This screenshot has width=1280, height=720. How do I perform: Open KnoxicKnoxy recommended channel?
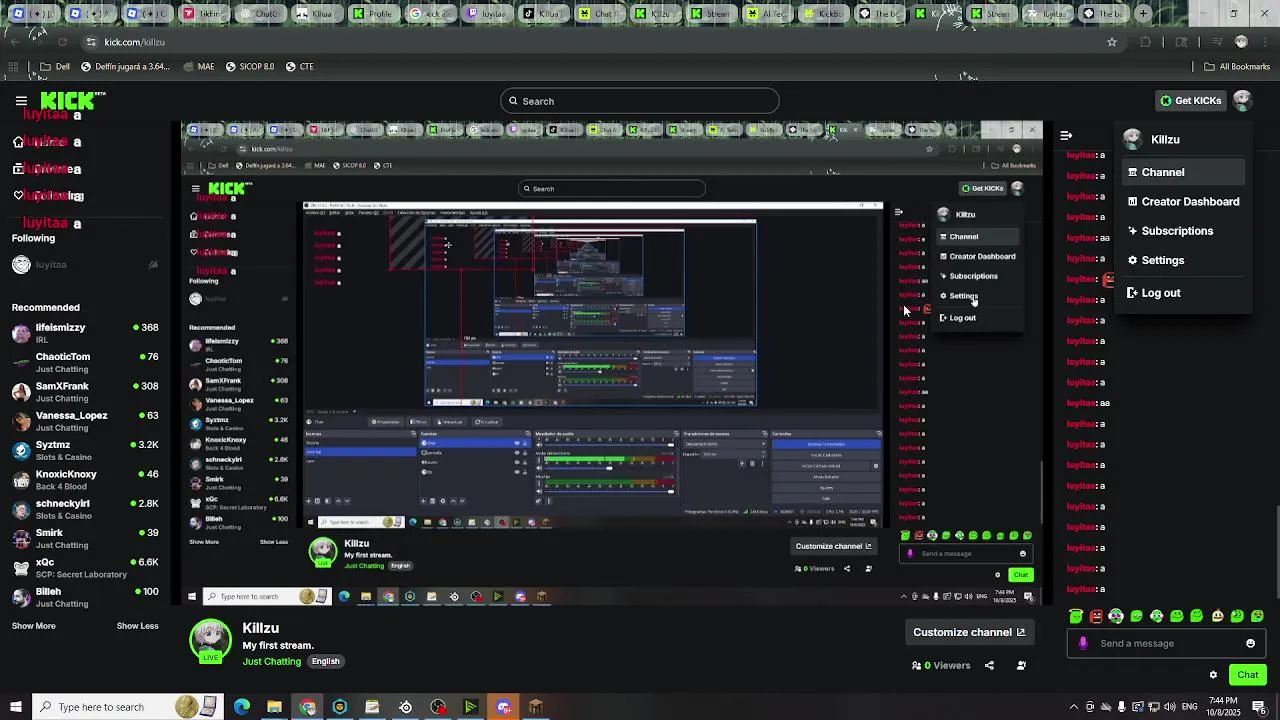85,480
